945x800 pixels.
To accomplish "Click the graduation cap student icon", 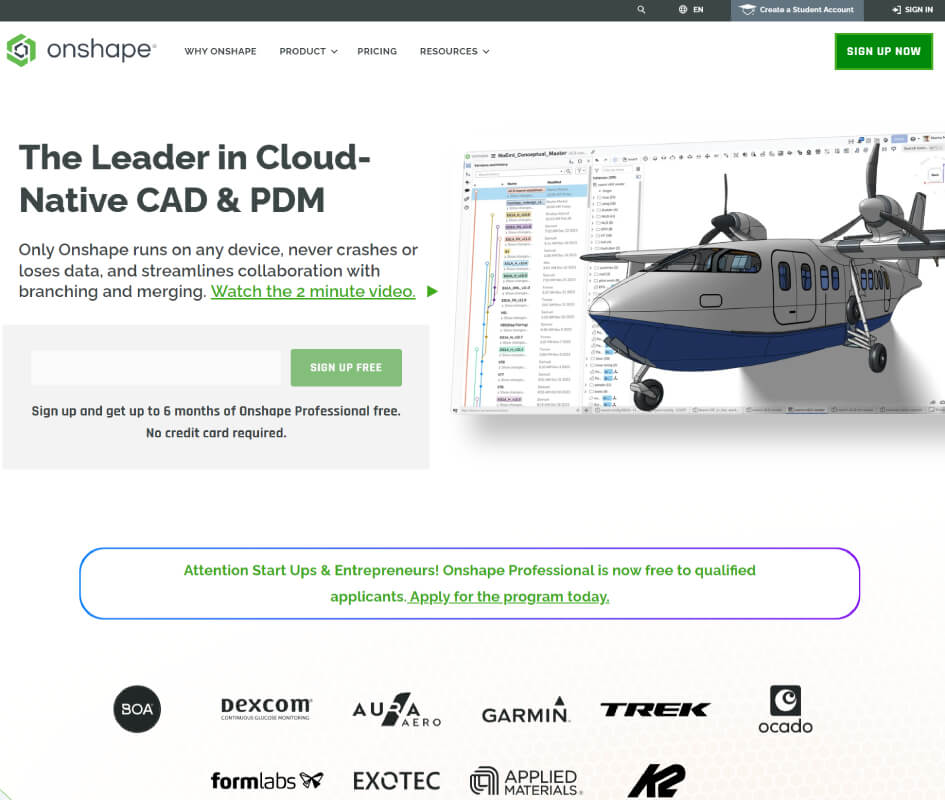I will 747,10.
